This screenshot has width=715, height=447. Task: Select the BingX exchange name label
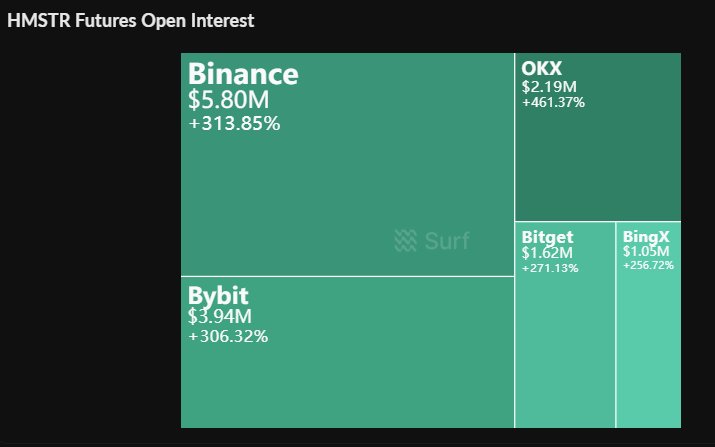pyautogui.click(x=645, y=237)
